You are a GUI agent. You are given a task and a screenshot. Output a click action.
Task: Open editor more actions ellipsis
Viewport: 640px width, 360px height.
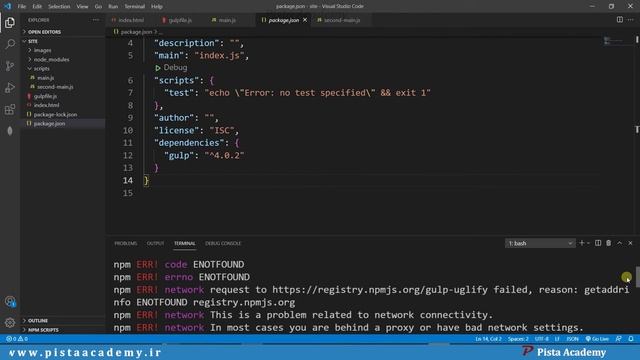click(x=631, y=20)
